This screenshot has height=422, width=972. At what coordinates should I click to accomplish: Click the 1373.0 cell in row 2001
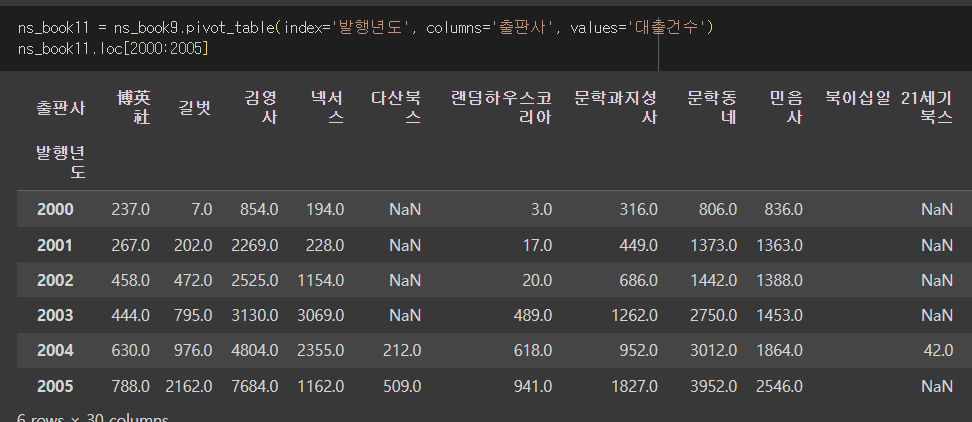coord(714,245)
